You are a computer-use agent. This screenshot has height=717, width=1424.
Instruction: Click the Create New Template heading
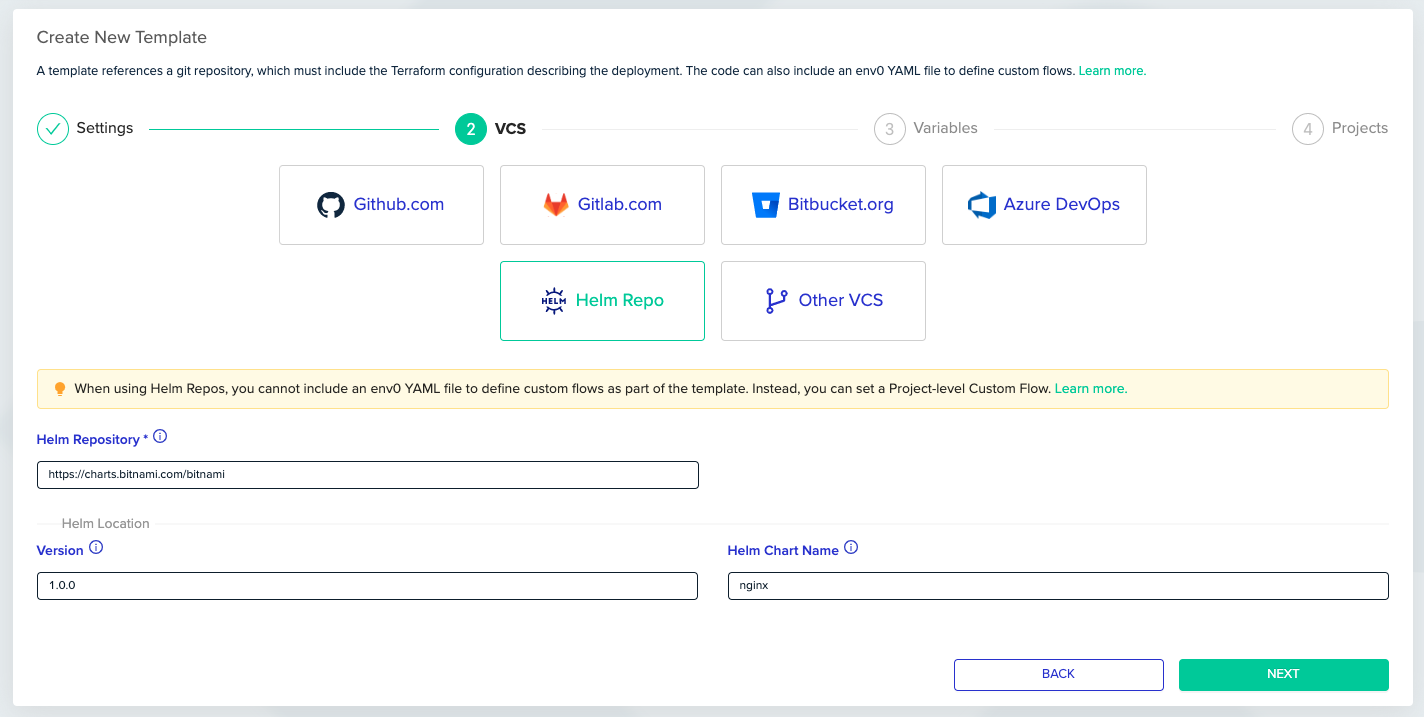tap(122, 38)
